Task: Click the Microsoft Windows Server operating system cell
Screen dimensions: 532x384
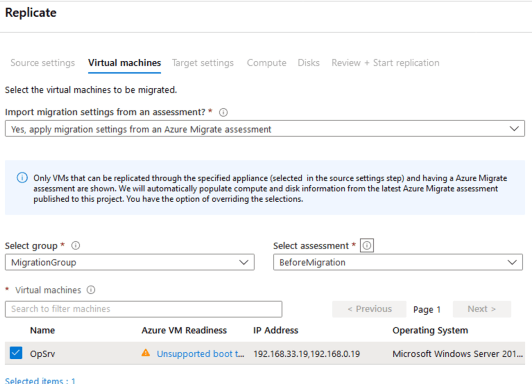Action: tap(457, 354)
